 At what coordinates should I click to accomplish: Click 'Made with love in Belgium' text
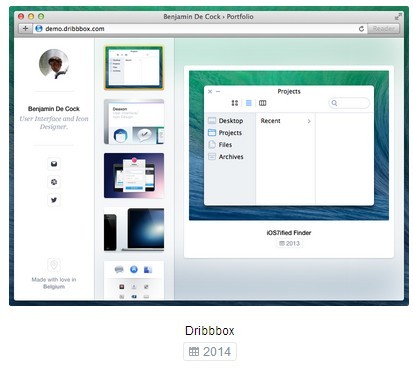pos(54,283)
